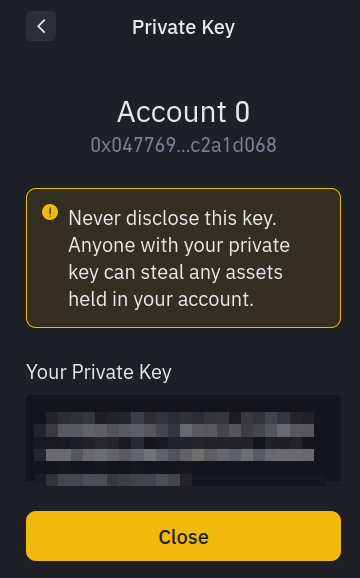This screenshot has height=578, width=360.
Task: Click the Account 0 heading
Action: 184,112
